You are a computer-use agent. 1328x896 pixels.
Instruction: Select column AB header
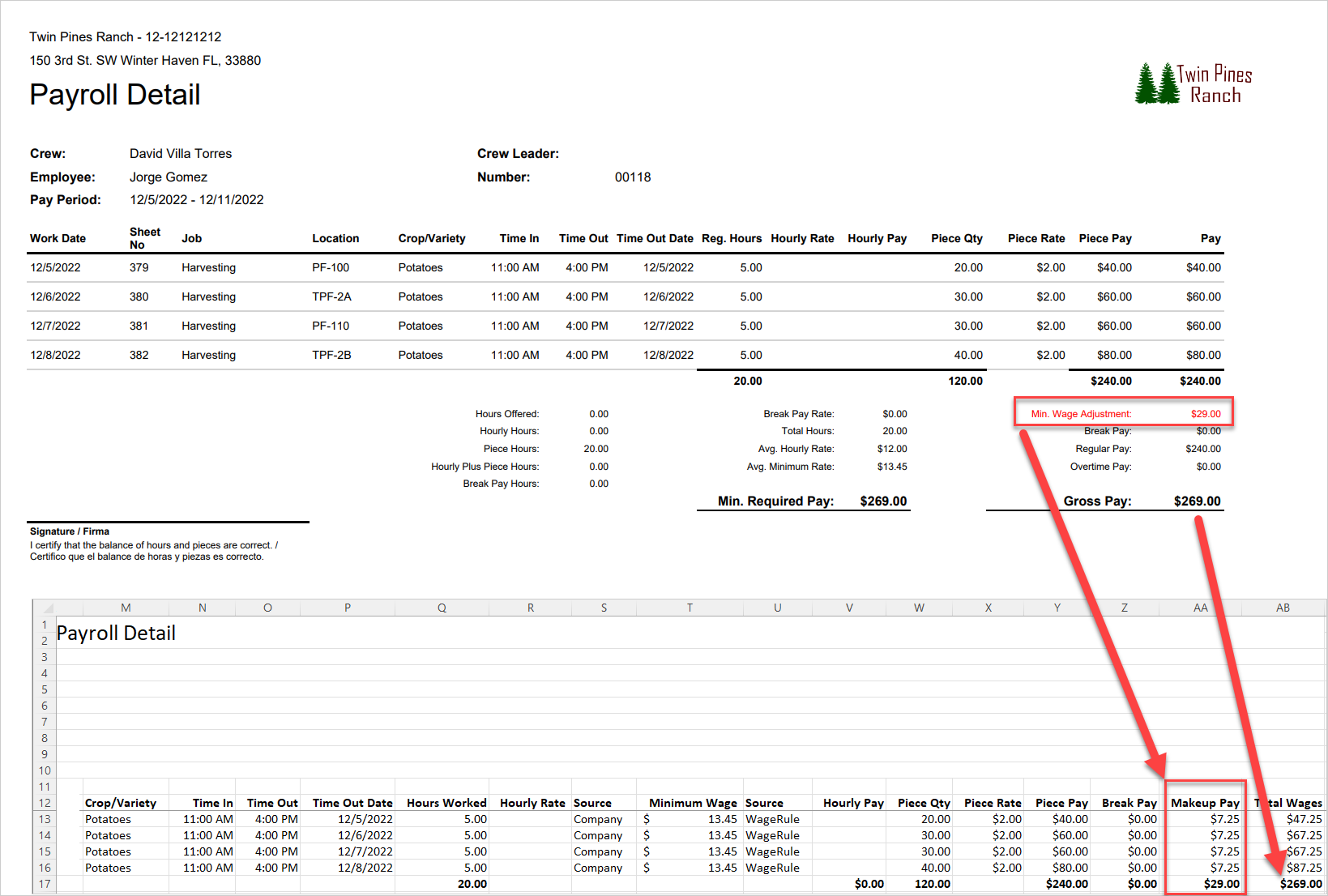click(1283, 608)
